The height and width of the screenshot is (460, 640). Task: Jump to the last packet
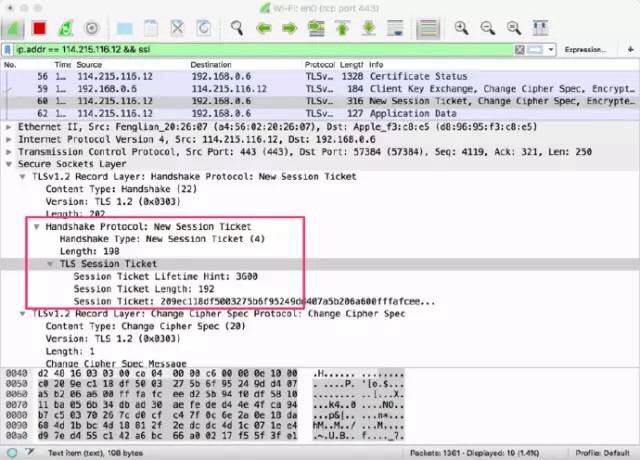pyautogui.click(x=368, y=28)
